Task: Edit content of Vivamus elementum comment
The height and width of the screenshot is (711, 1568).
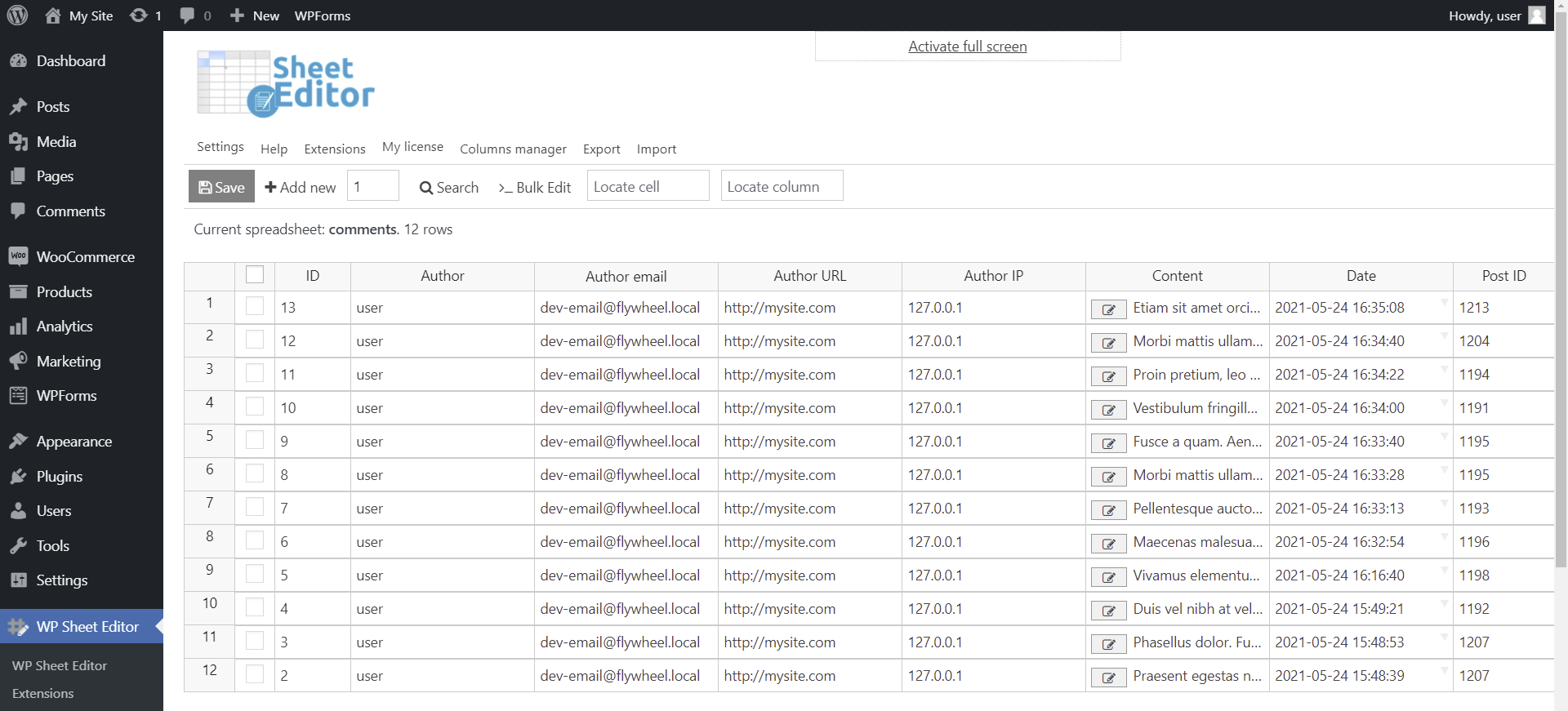Action: 1109,577
